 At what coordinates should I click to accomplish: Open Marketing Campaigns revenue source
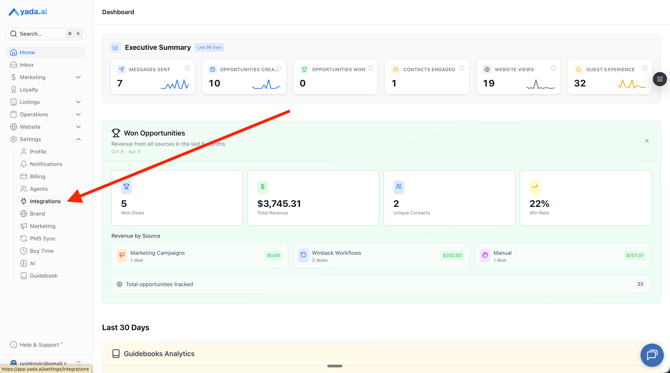pyautogui.click(x=200, y=256)
